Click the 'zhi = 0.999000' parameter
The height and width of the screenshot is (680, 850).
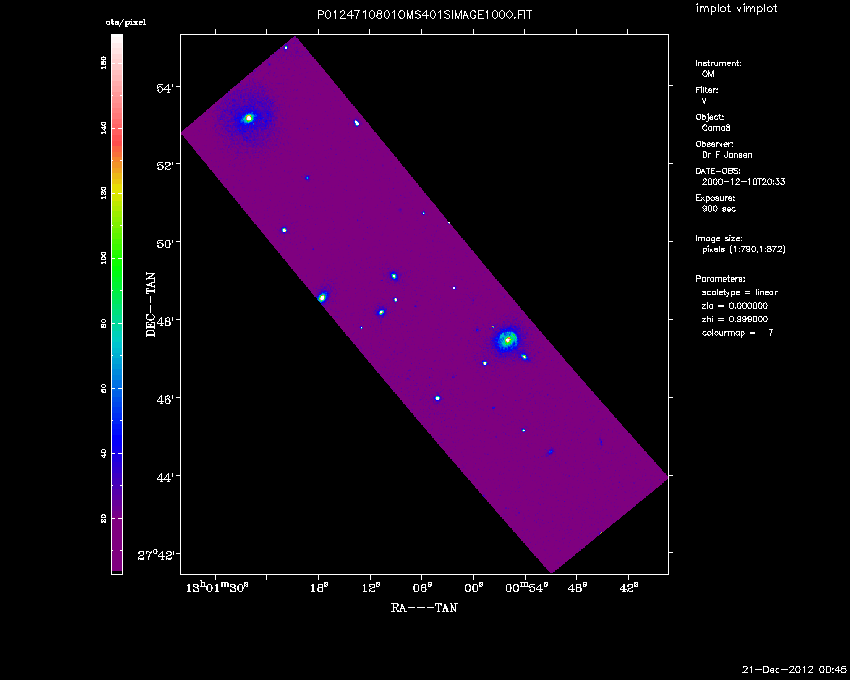tap(735, 319)
